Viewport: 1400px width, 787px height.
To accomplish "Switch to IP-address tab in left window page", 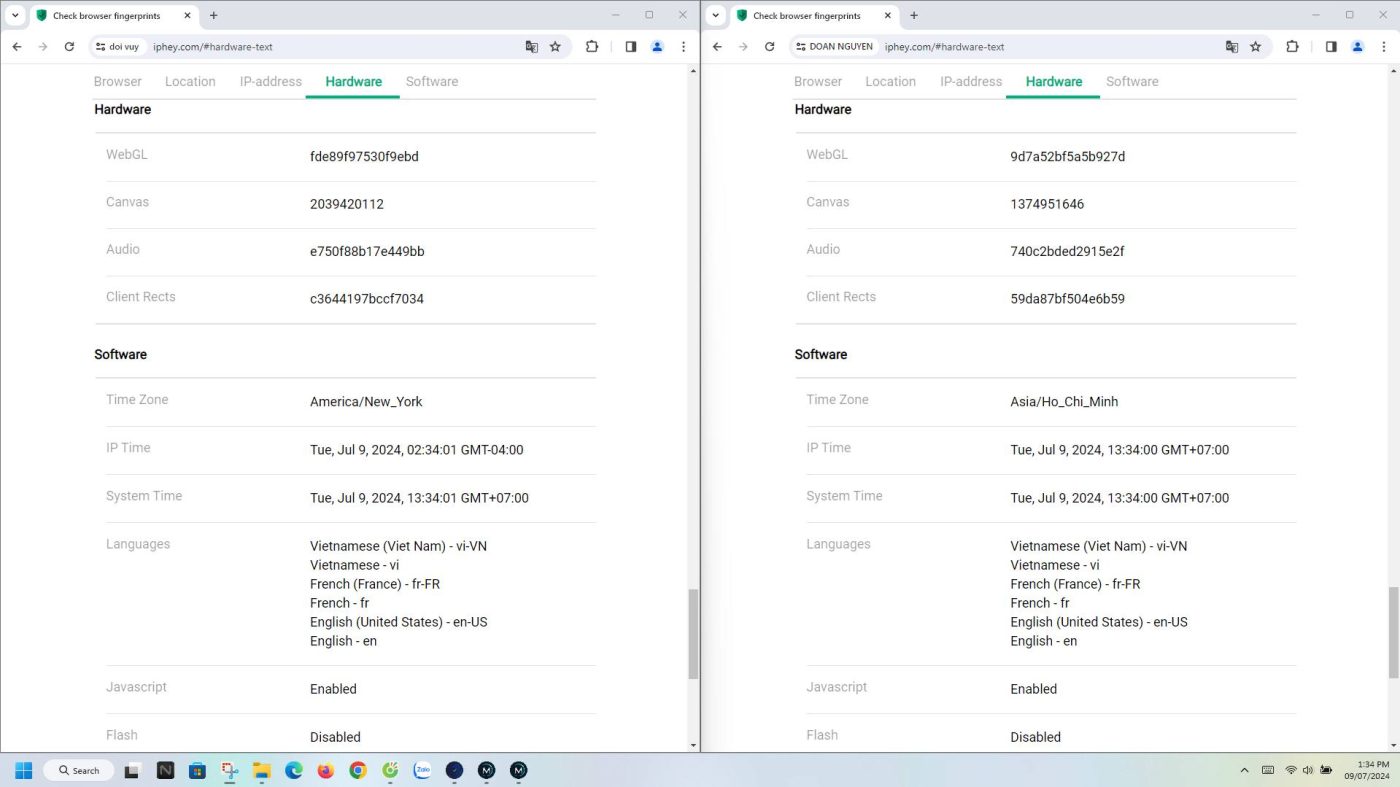I will [x=271, y=81].
